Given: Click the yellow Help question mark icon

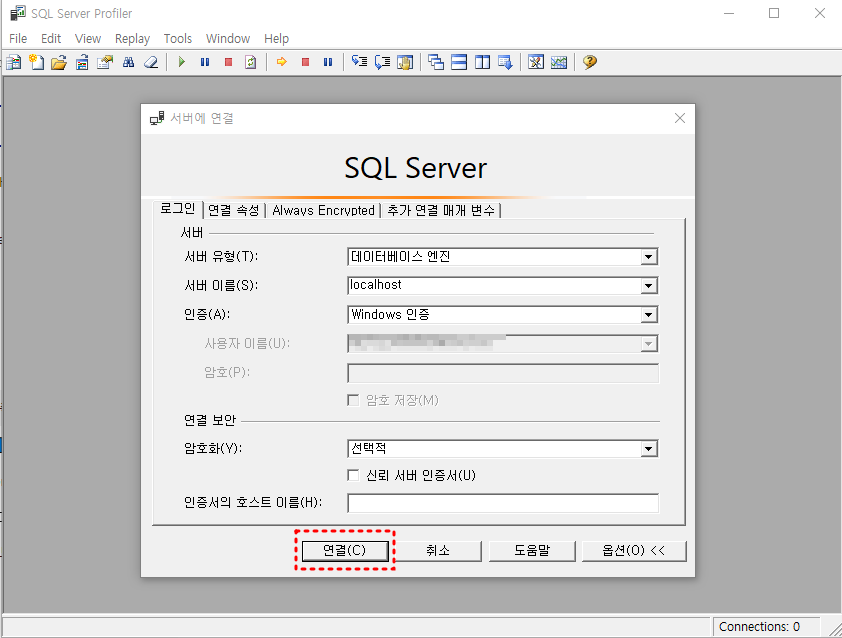Looking at the screenshot, I should (590, 62).
